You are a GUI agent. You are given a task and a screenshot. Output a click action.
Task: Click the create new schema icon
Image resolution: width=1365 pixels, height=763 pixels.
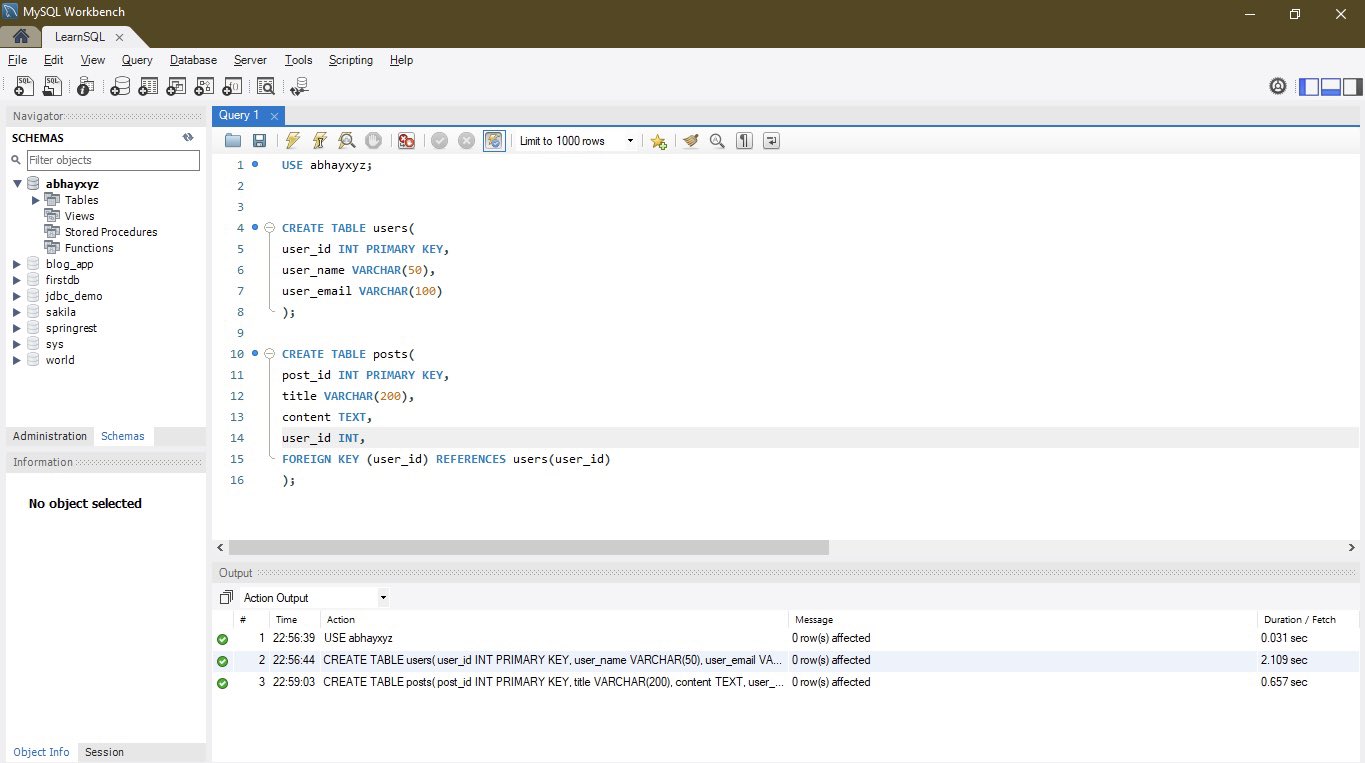pos(120,87)
